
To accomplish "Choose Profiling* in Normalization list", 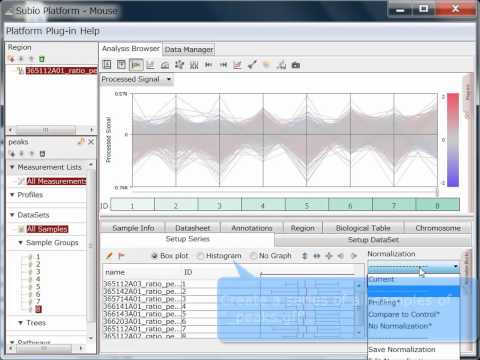I will pos(414,302).
